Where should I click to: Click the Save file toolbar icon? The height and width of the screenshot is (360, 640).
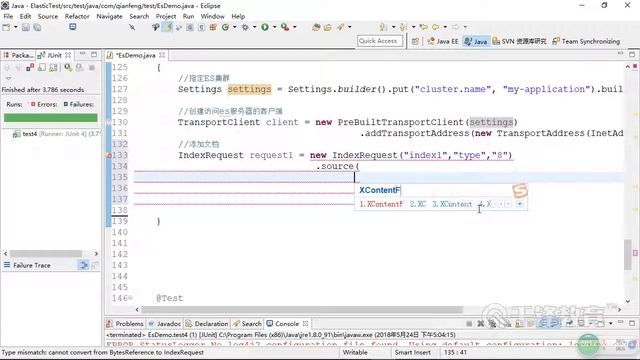[x=26, y=27]
